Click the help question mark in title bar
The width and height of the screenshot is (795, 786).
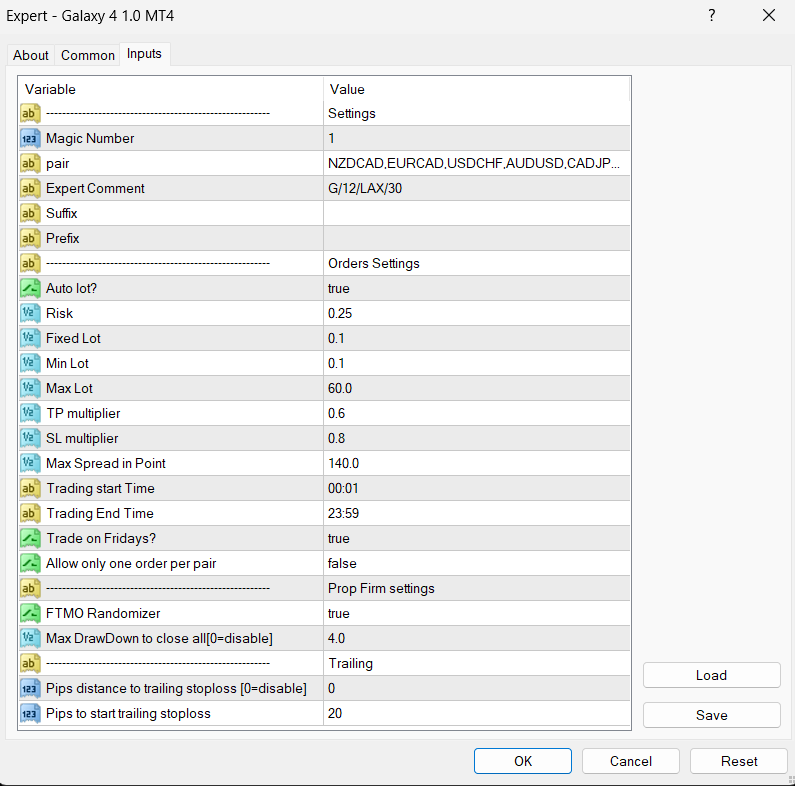(x=711, y=15)
